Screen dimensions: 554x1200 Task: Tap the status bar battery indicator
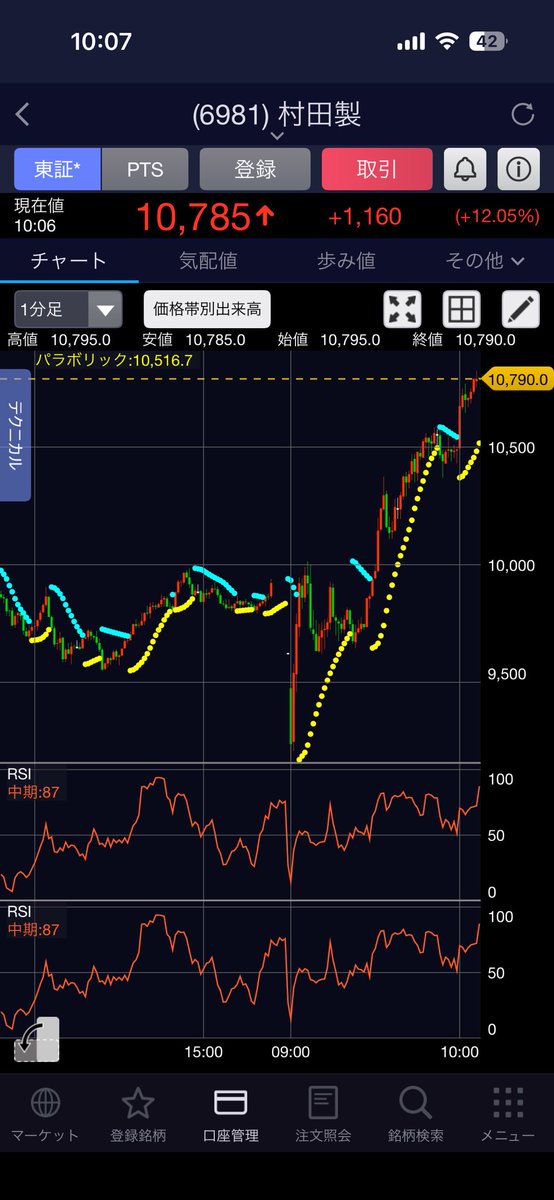(x=487, y=42)
